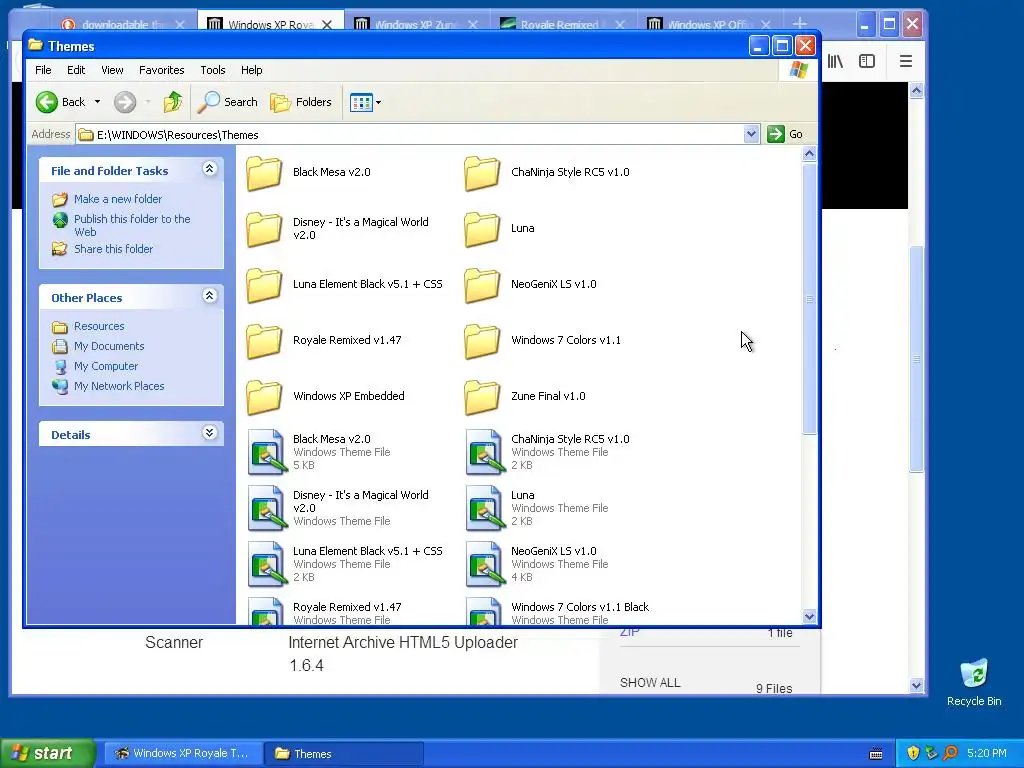Click the Forward arrow in Explorer toolbar
Screen dimensions: 1024x768
pyautogui.click(x=125, y=102)
